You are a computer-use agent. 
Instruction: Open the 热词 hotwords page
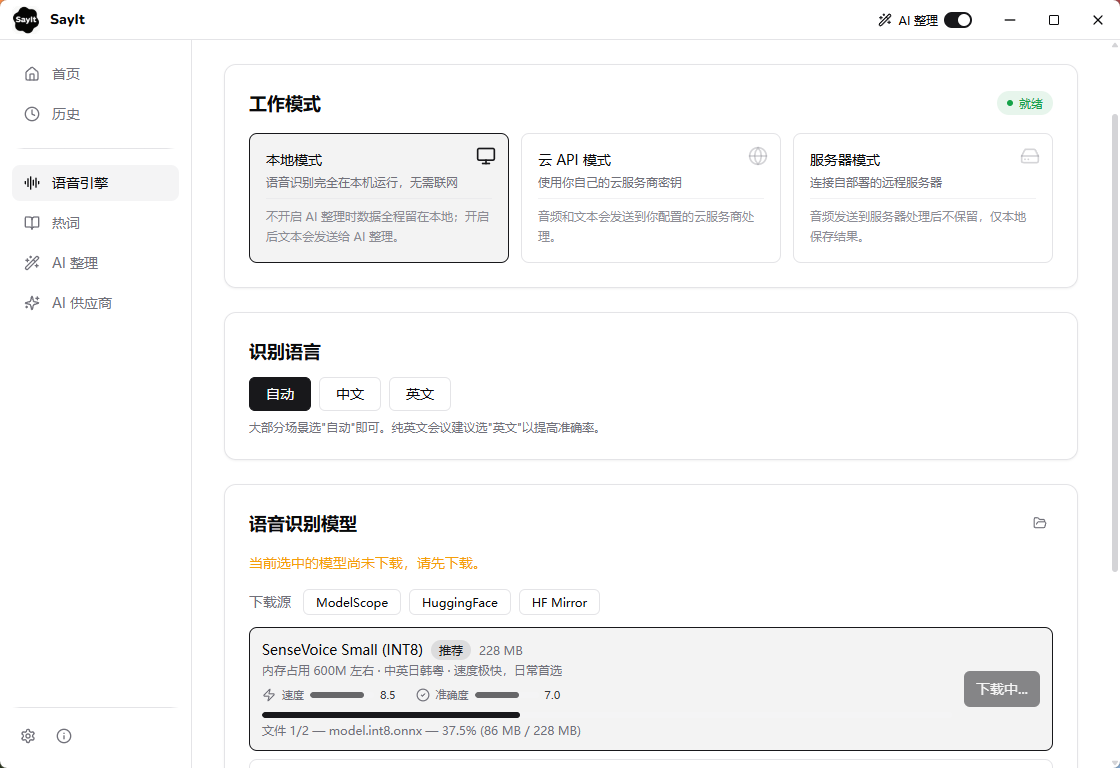96,223
